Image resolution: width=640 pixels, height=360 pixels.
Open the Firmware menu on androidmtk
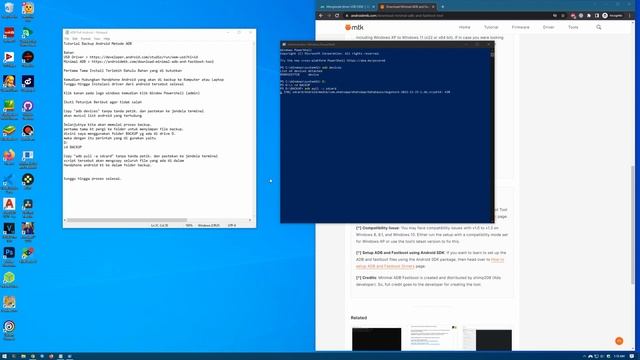(520, 27)
